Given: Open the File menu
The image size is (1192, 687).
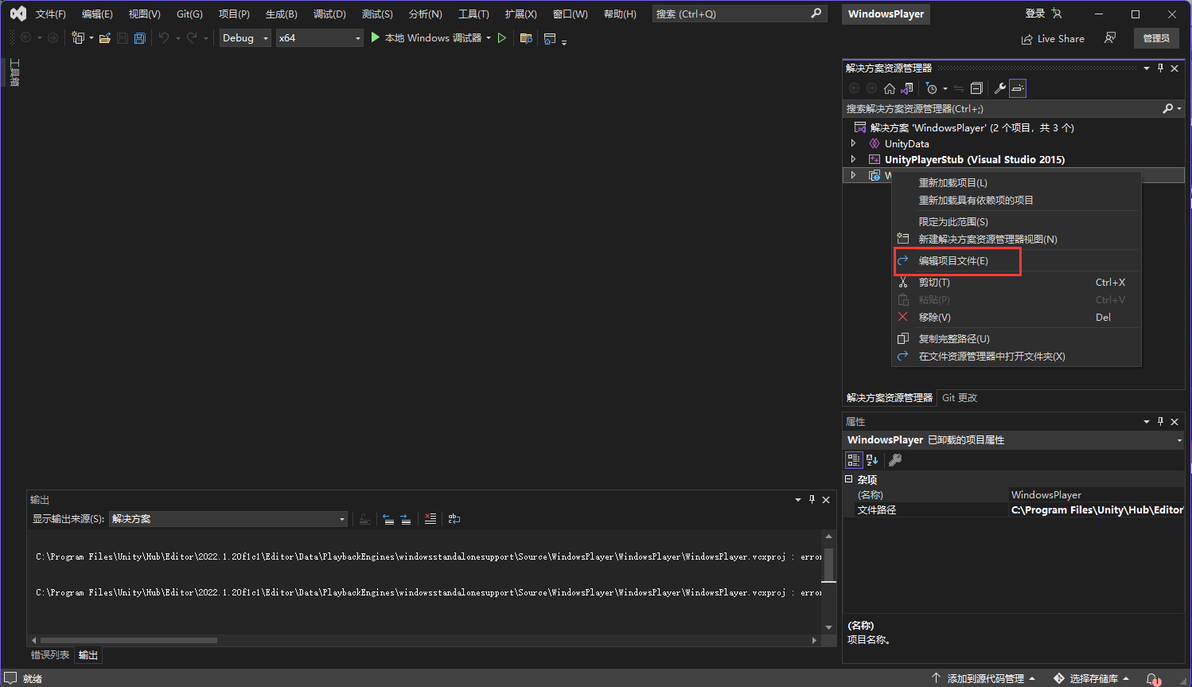Looking at the screenshot, I should pos(50,14).
